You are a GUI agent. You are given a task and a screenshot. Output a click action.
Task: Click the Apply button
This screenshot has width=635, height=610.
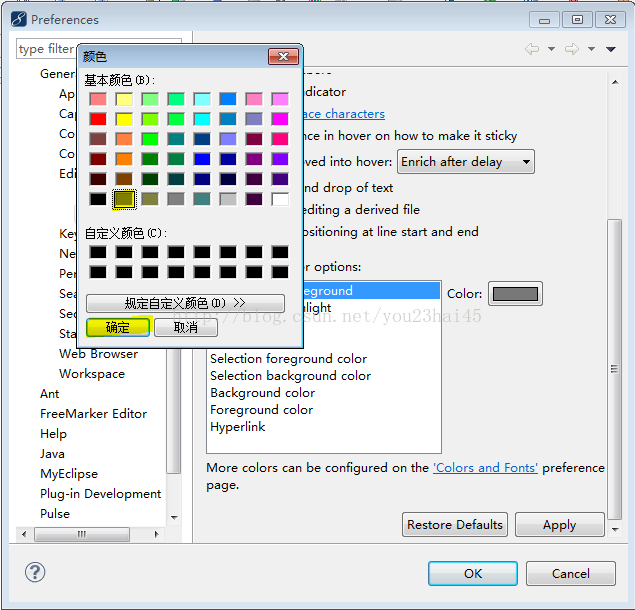point(560,525)
